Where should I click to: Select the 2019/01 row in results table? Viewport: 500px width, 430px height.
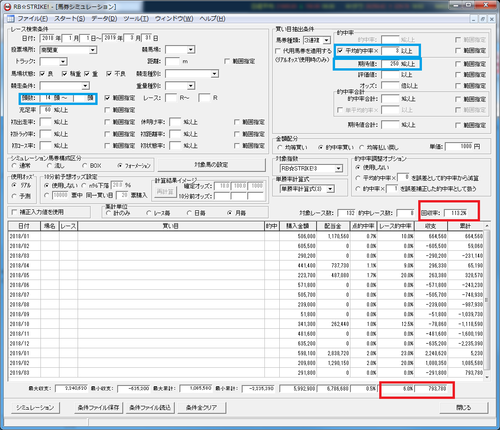click(x=246, y=353)
